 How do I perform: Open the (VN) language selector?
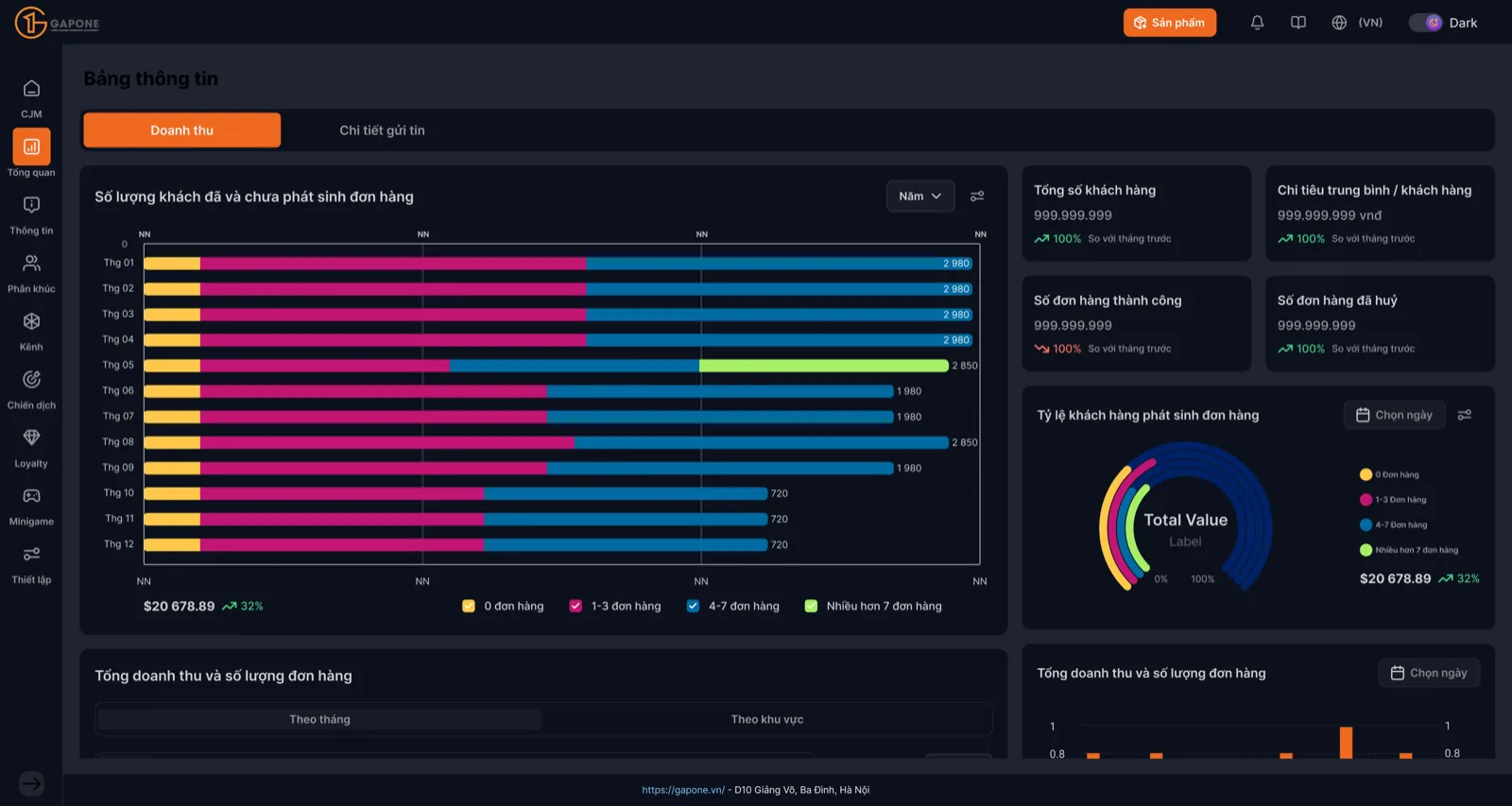(1370, 23)
